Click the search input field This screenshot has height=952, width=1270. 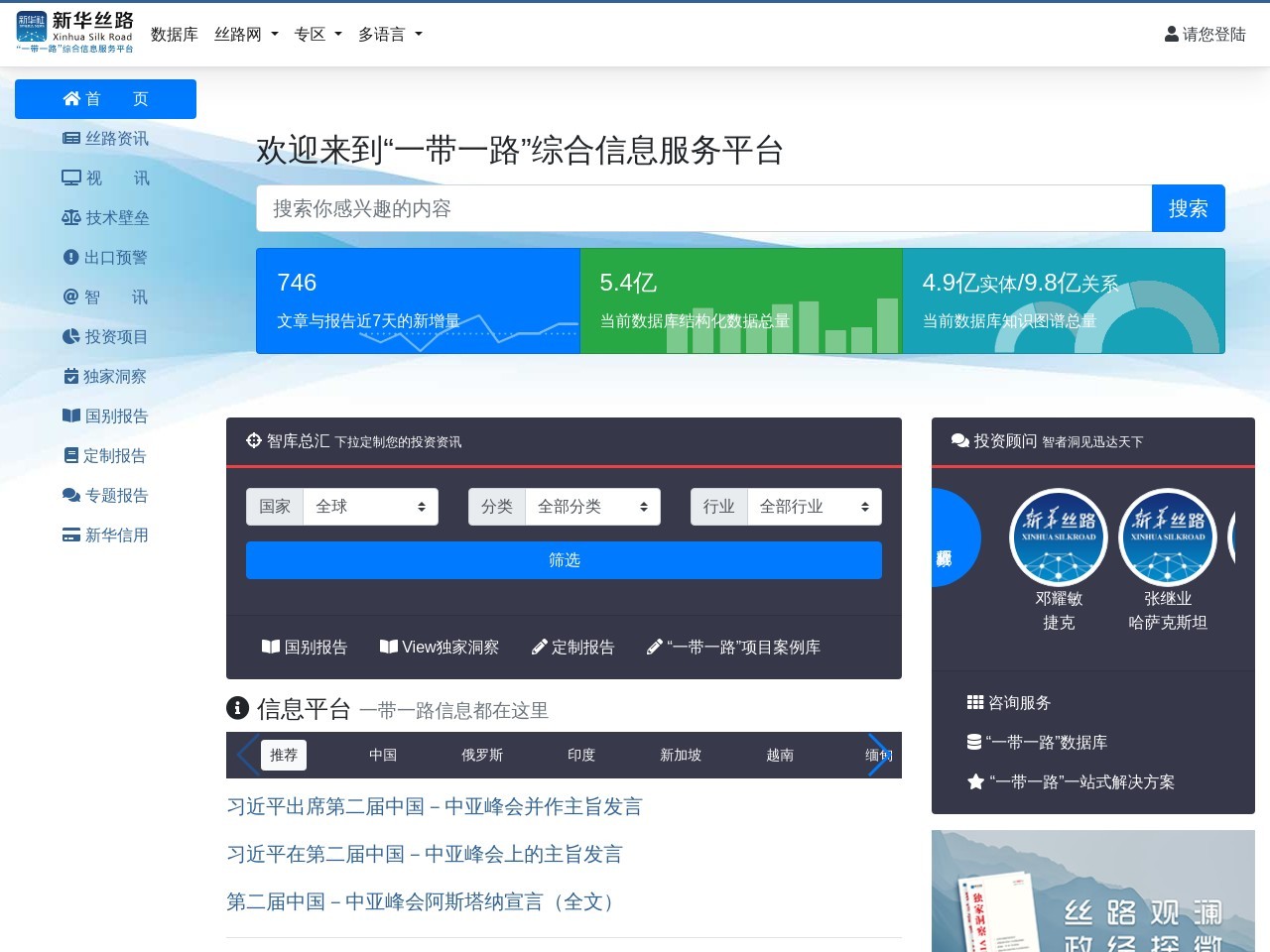703,208
